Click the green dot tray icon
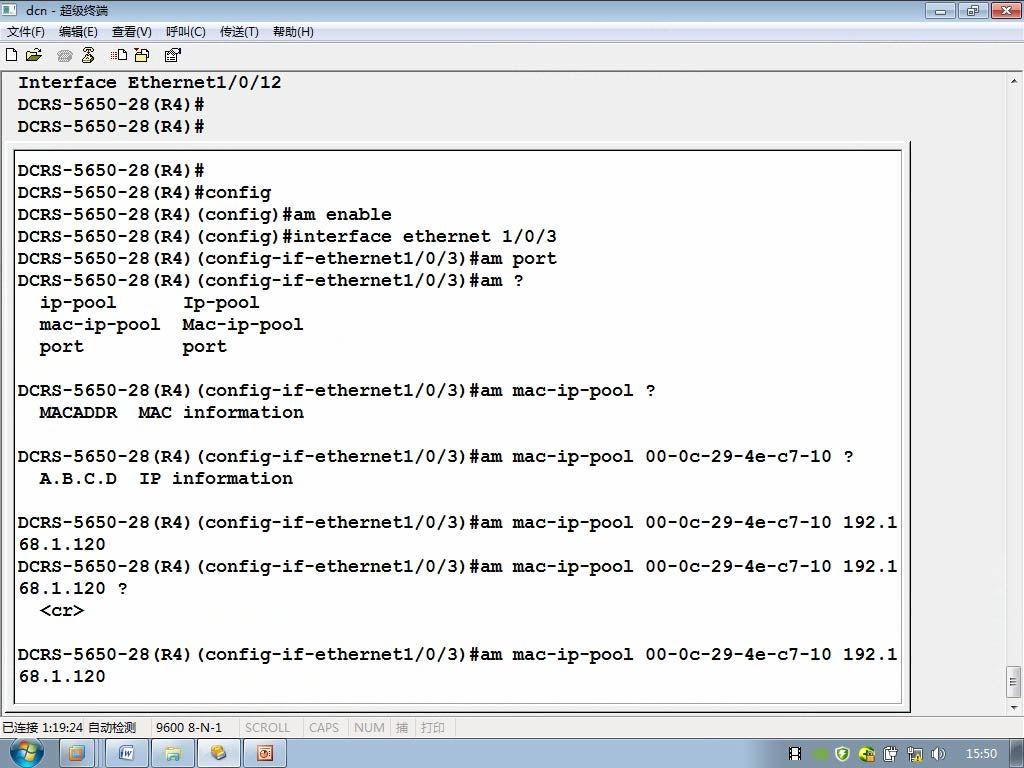Image resolution: width=1024 pixels, height=768 pixels. [x=820, y=754]
